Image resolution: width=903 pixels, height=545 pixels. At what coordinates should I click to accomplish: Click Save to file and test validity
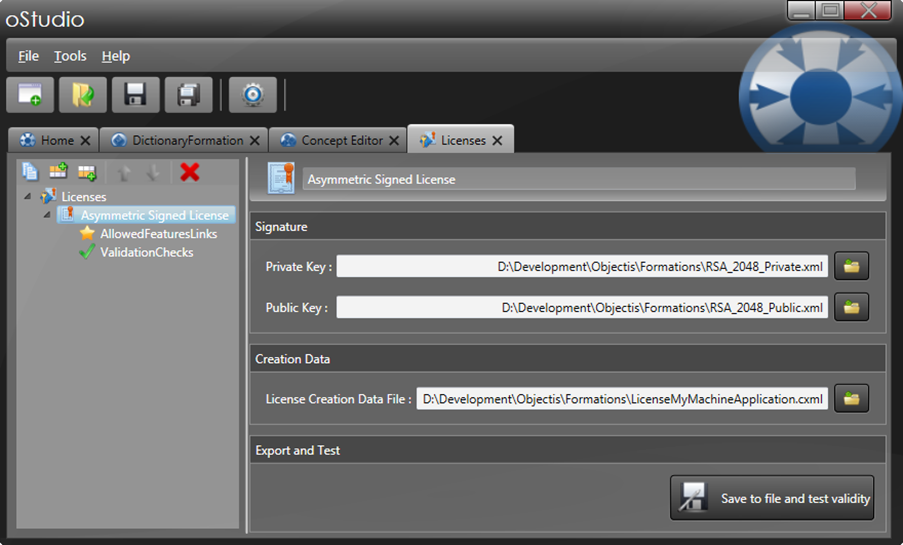[x=772, y=498]
